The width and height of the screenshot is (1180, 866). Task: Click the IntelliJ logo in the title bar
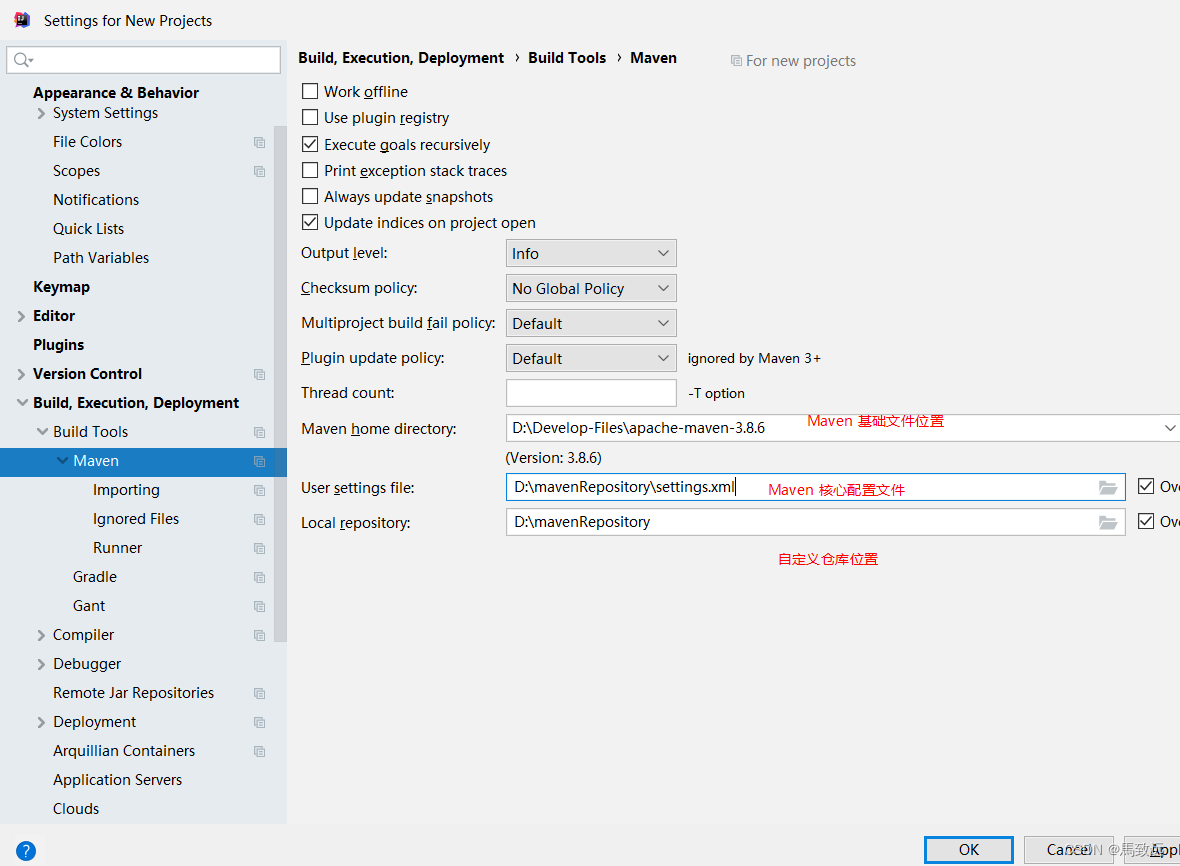[x=22, y=20]
